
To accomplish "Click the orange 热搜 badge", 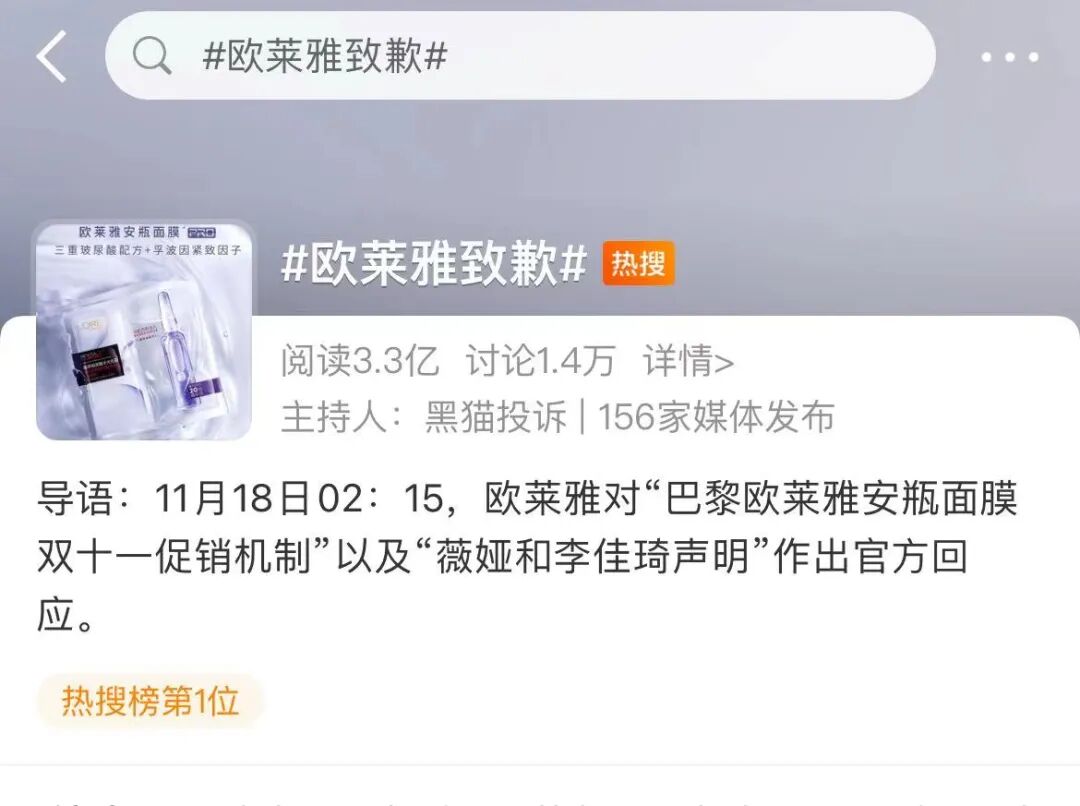I will (x=638, y=263).
